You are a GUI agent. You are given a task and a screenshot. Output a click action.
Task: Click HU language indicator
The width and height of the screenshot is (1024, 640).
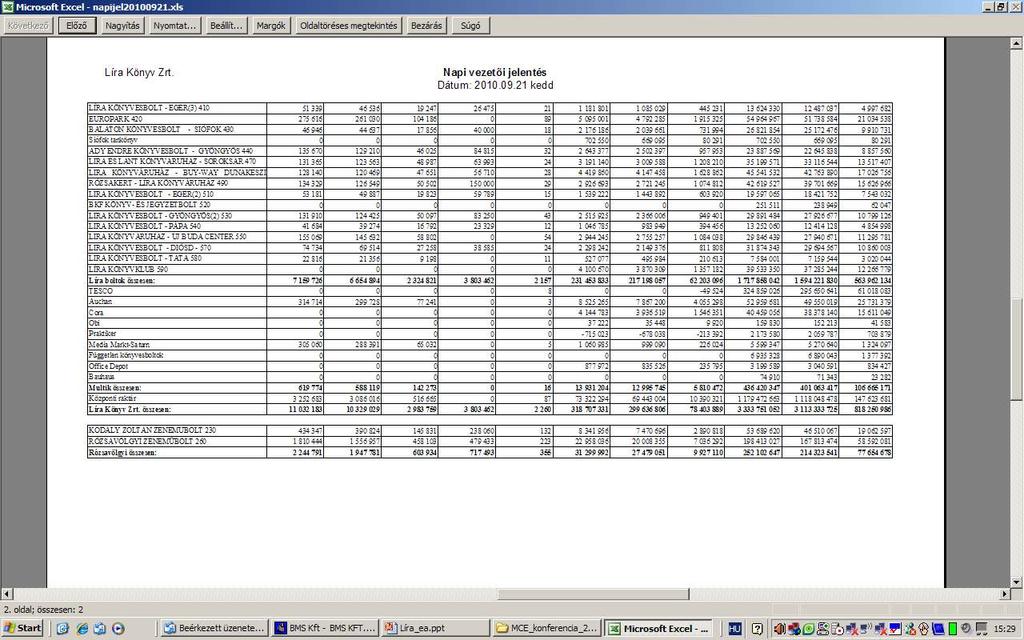point(735,629)
